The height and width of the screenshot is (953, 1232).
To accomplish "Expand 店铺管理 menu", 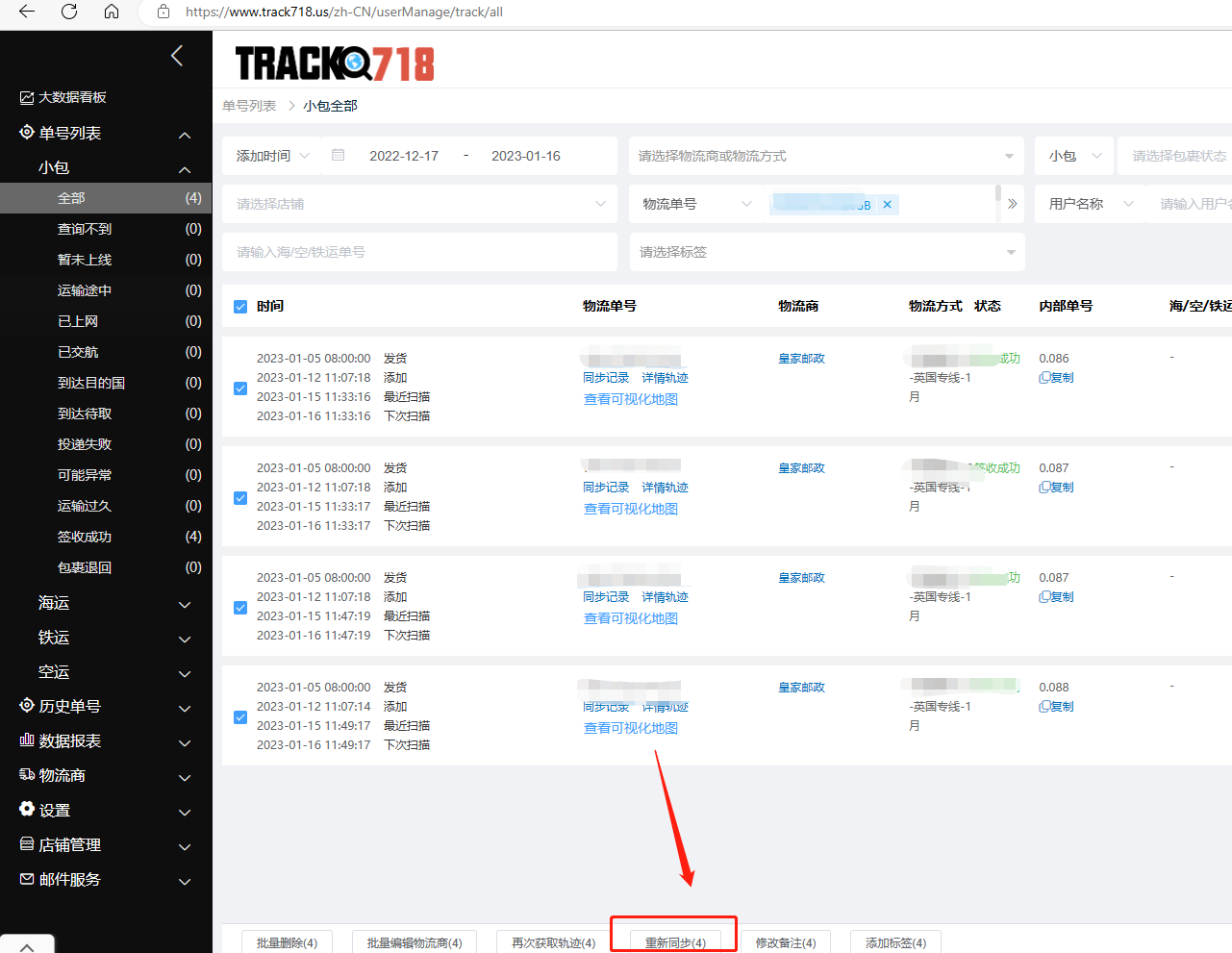I will [106, 844].
